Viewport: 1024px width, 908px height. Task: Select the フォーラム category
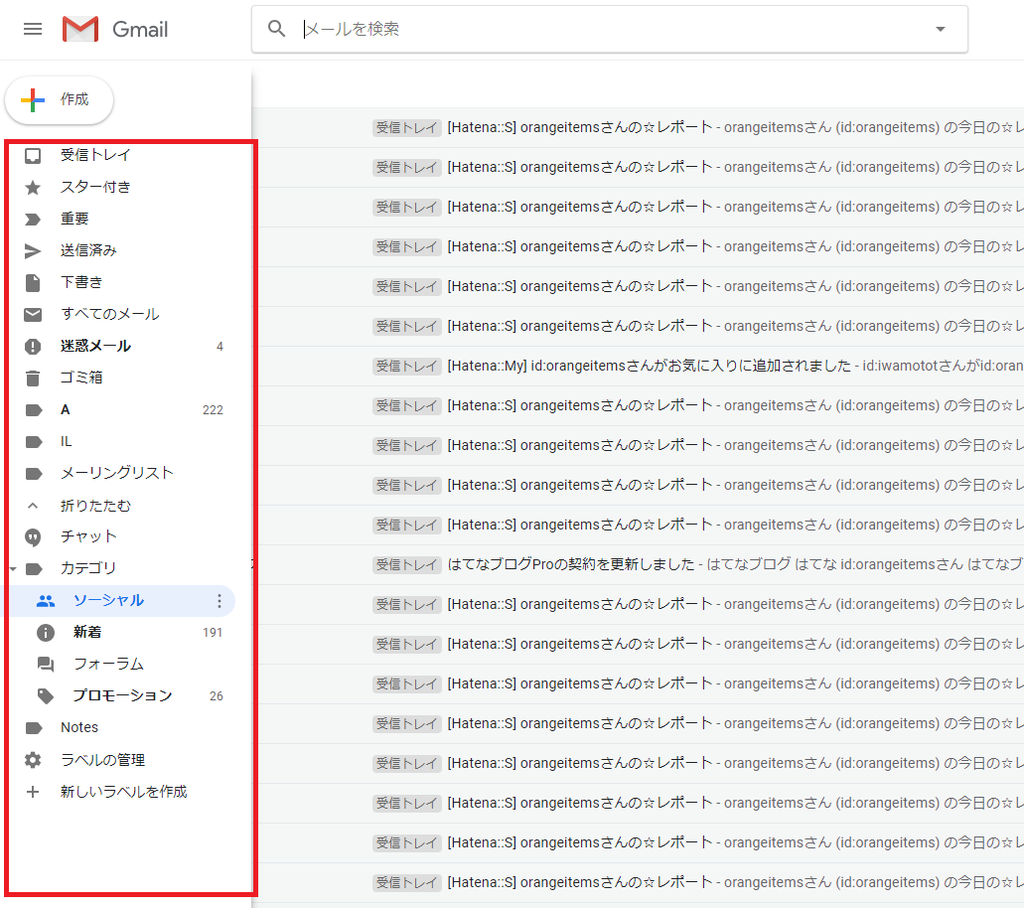(x=108, y=664)
